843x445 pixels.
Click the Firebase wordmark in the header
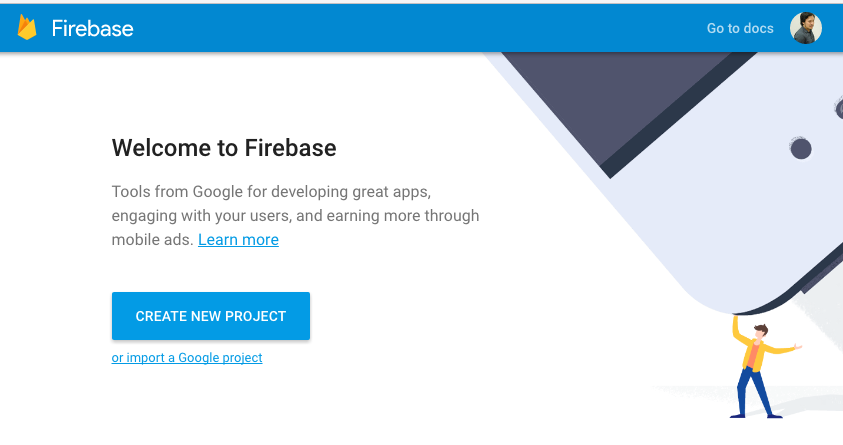[x=92, y=28]
